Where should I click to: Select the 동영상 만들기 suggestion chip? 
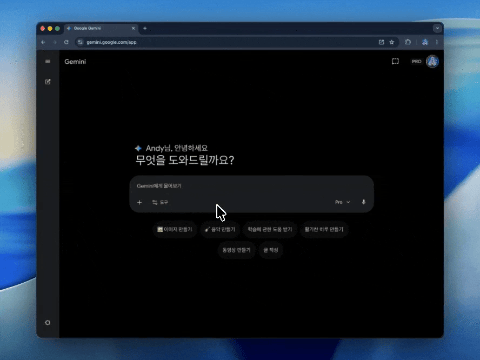click(x=236, y=250)
